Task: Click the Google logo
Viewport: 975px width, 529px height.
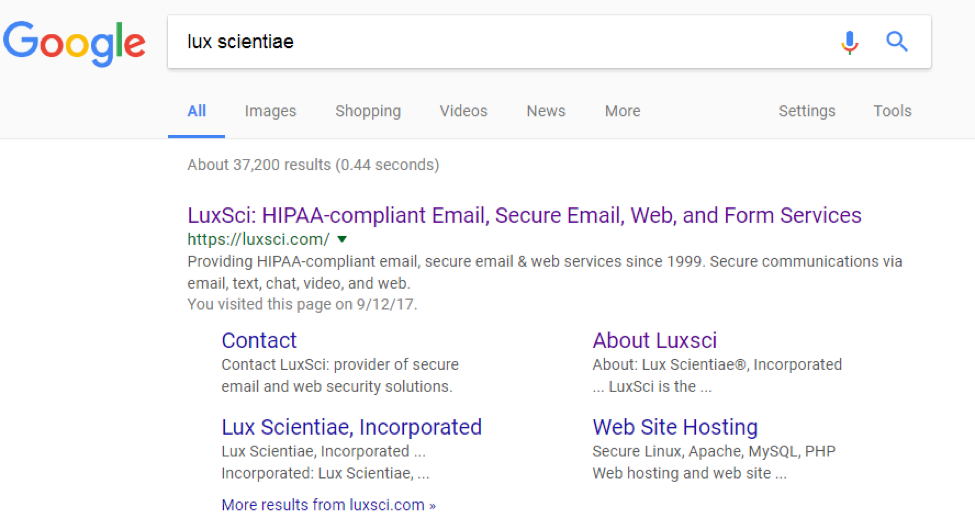Action: (x=74, y=43)
